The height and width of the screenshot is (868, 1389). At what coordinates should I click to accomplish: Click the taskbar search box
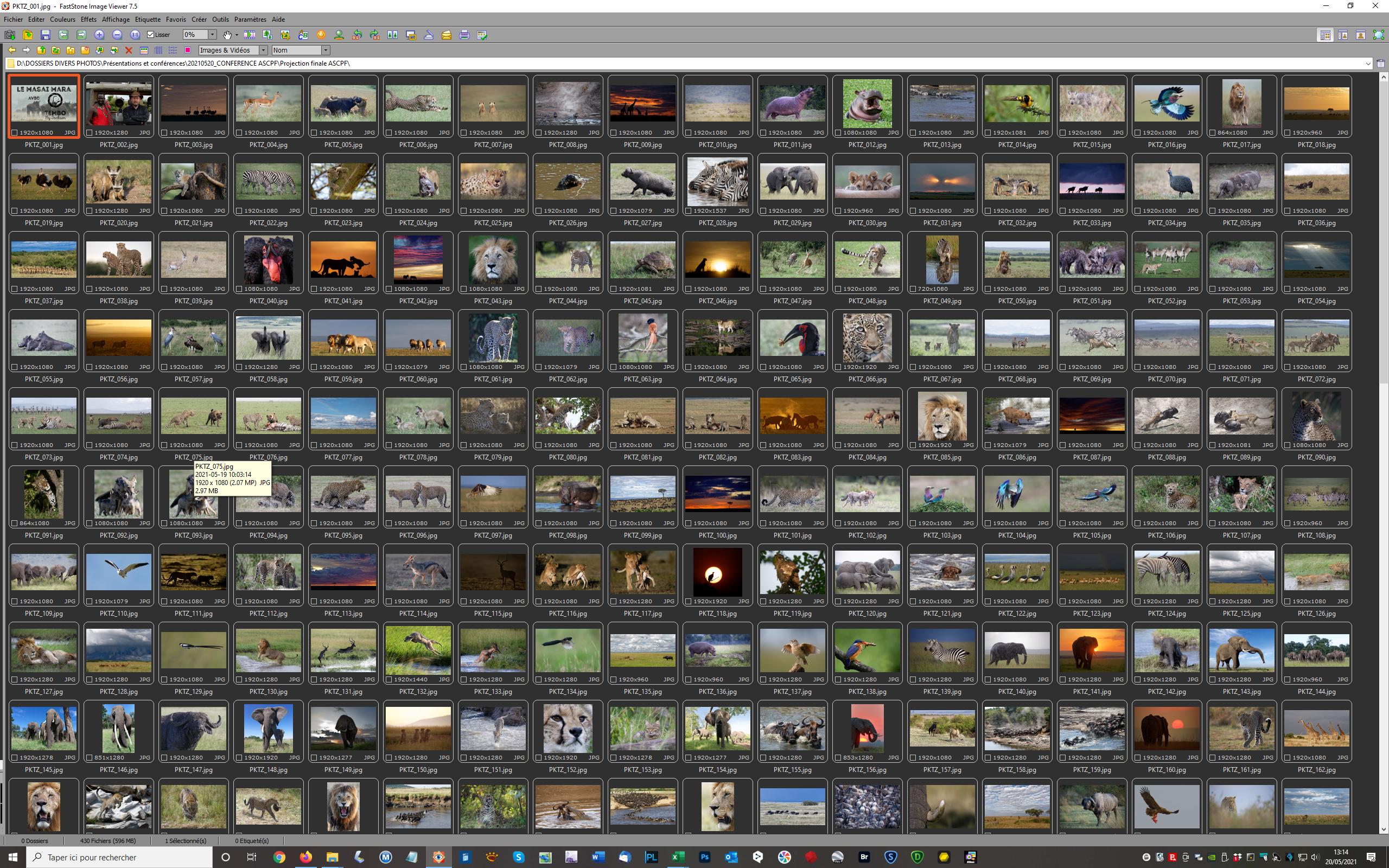[119, 857]
